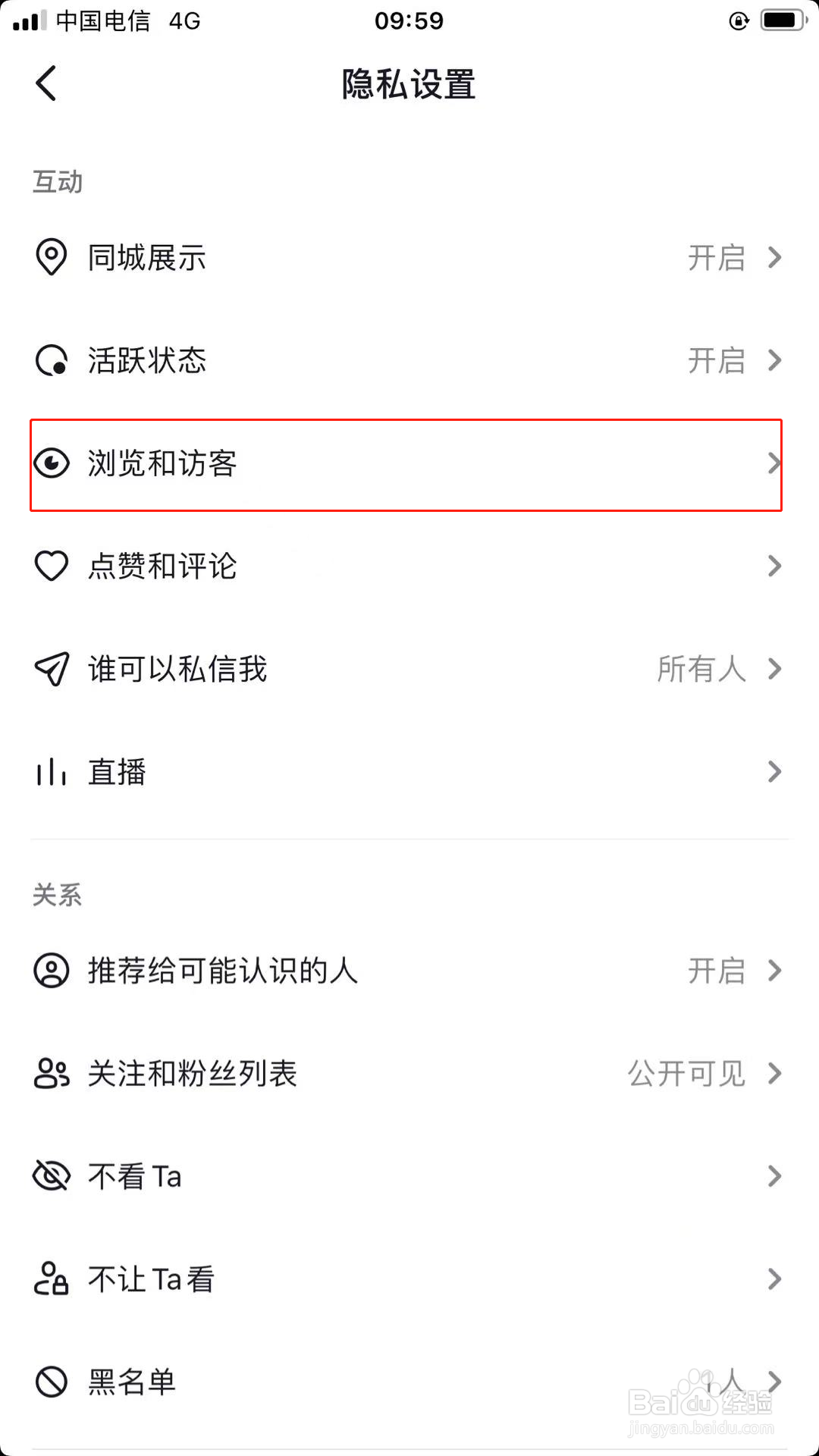
Task: Tap the location pin icon for 同城展示
Action: 52,257
